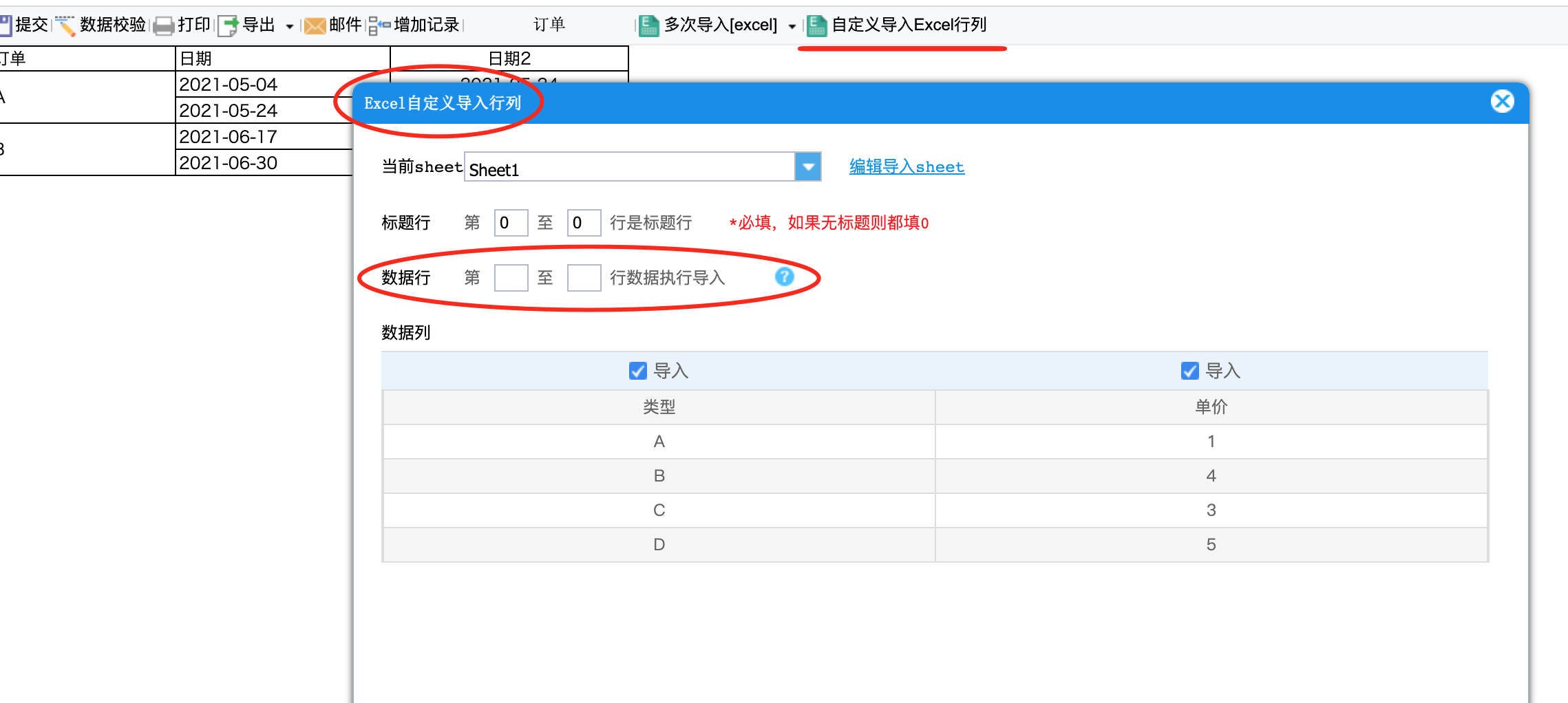Select cell B in 类型 column

659,476
